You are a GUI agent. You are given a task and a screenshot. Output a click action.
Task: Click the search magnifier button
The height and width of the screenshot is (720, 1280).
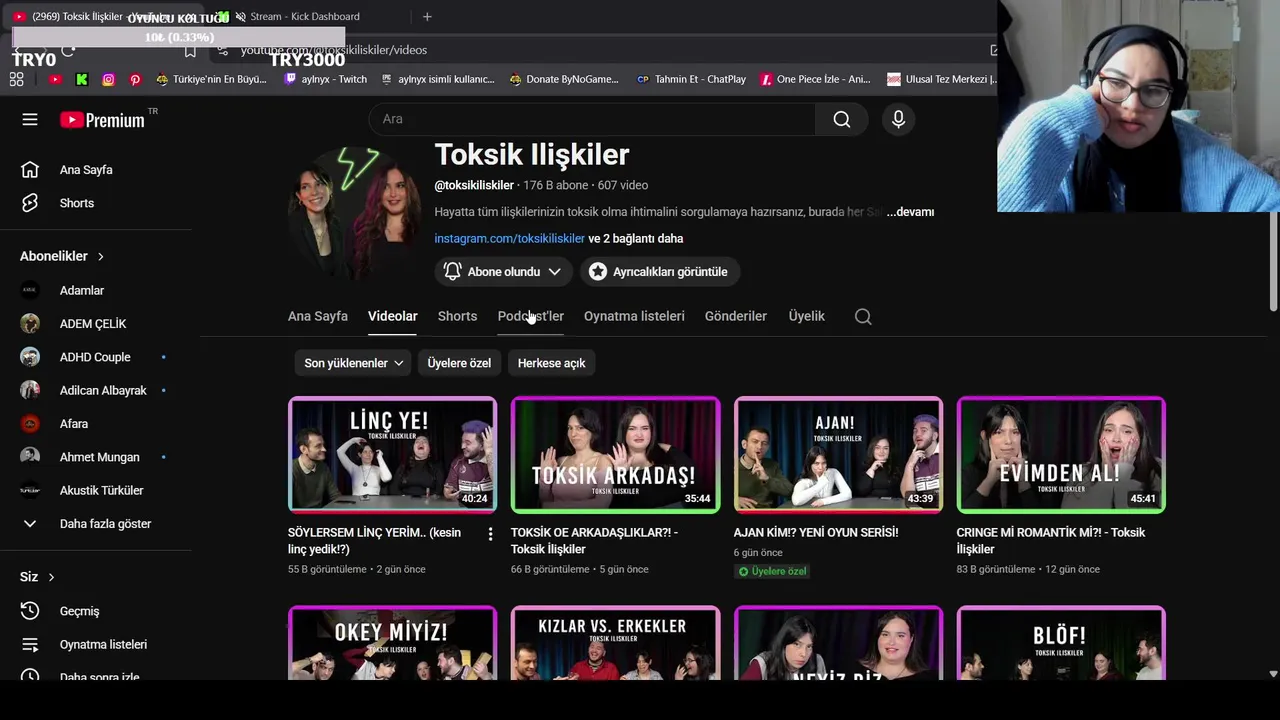coord(842,119)
